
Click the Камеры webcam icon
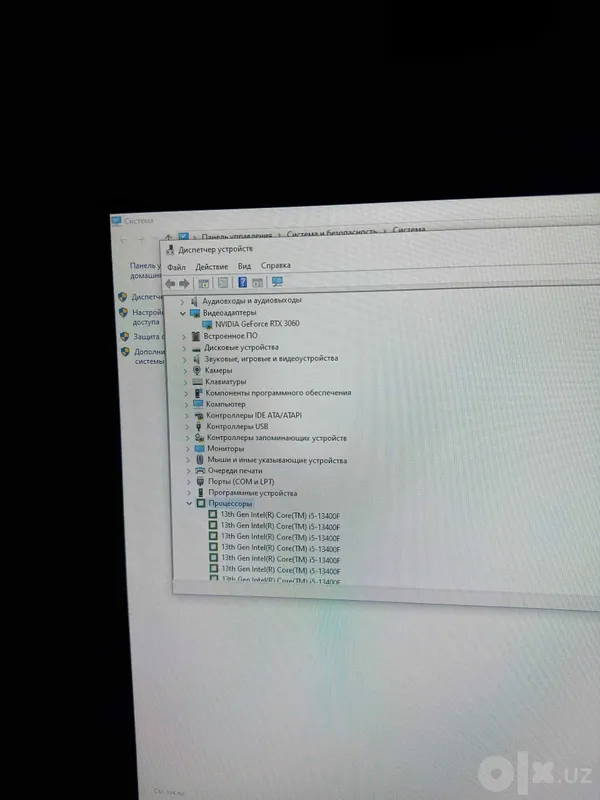point(197,370)
